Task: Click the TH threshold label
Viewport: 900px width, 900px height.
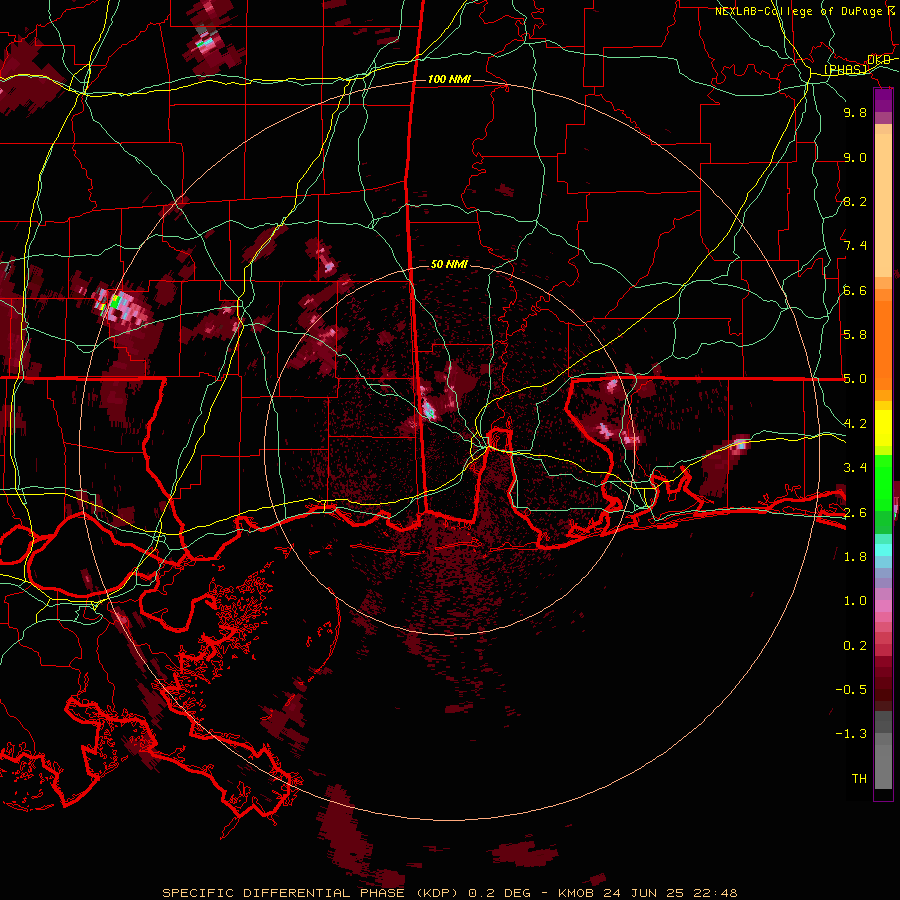Action: pyautogui.click(x=859, y=779)
